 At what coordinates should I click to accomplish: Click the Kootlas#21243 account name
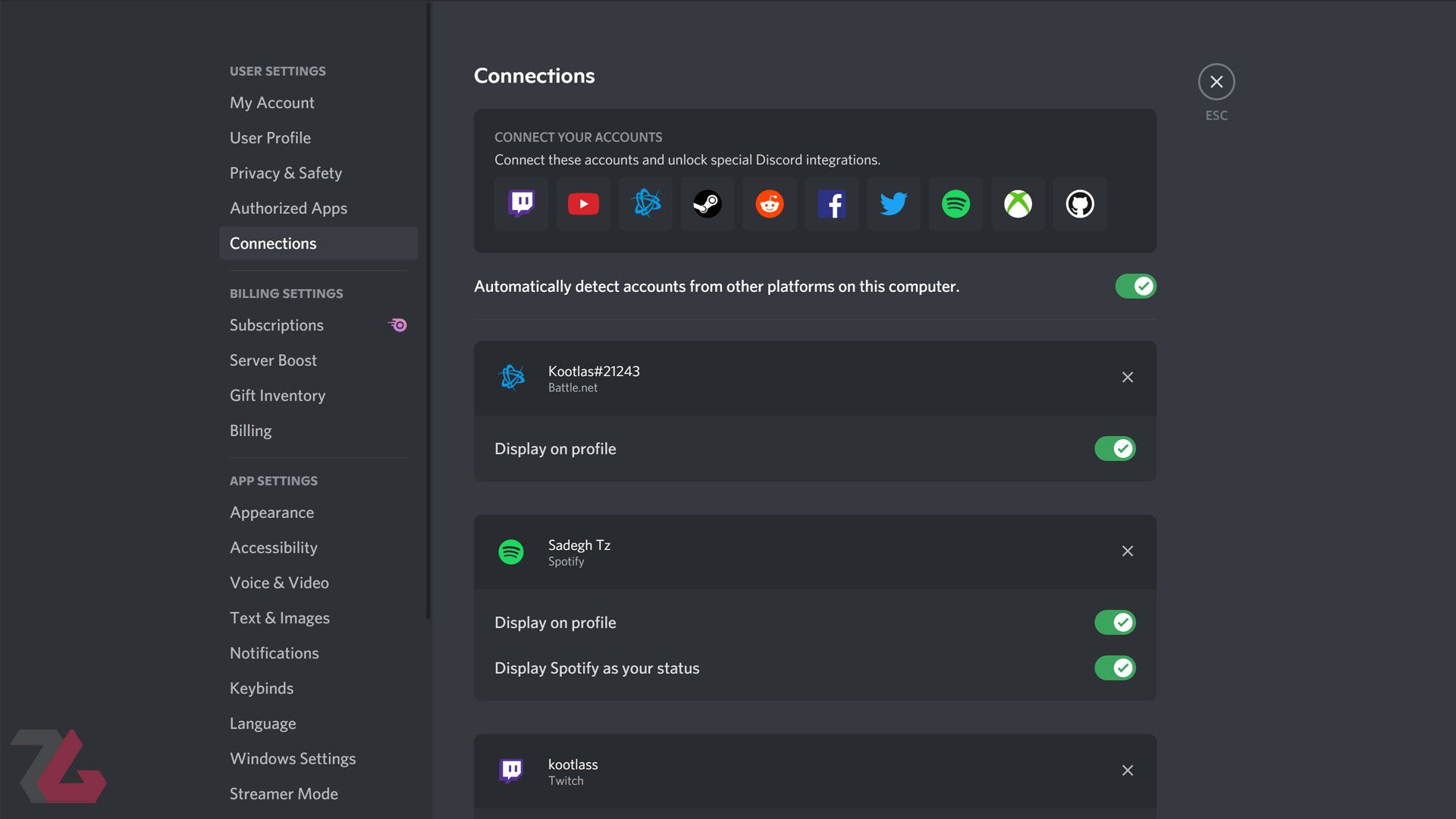pyautogui.click(x=594, y=372)
